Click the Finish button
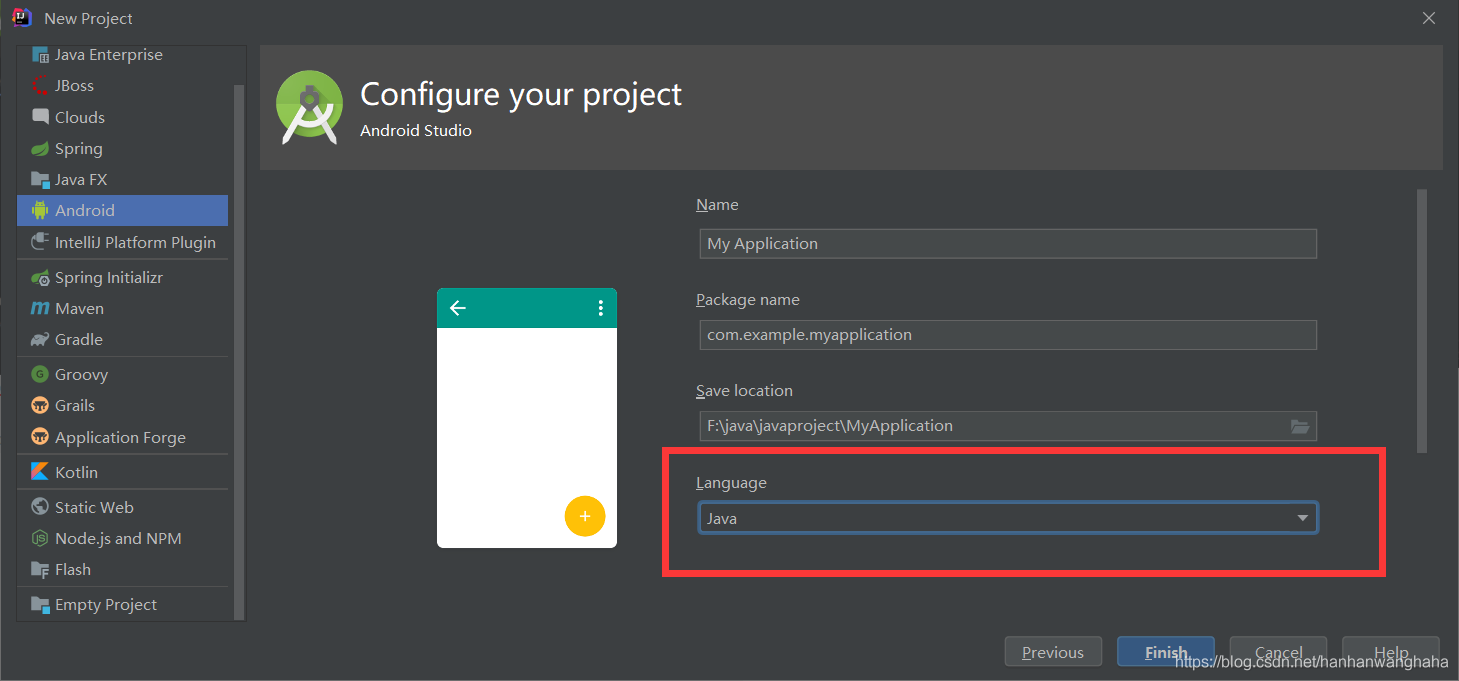Image resolution: width=1459 pixels, height=681 pixels. (x=1164, y=651)
